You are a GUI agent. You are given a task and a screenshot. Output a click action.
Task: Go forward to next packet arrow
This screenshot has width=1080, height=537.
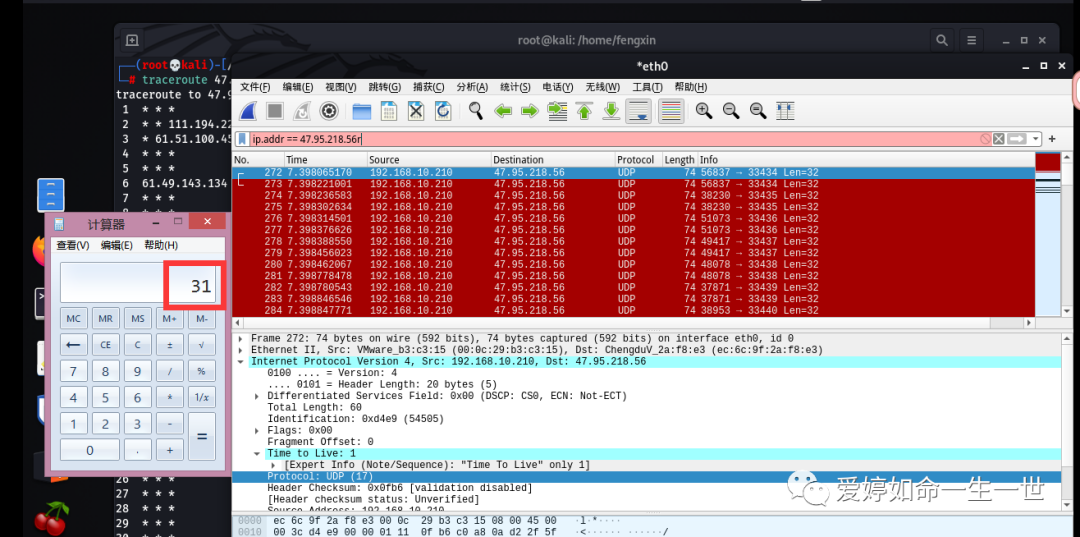pyautogui.click(x=530, y=111)
